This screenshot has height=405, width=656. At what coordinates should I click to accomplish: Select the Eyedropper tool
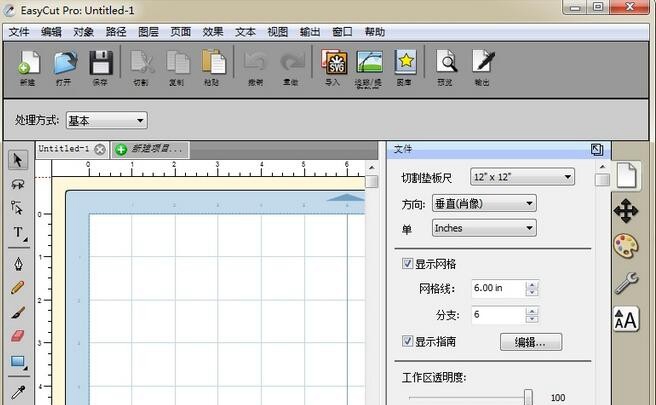(x=18, y=392)
